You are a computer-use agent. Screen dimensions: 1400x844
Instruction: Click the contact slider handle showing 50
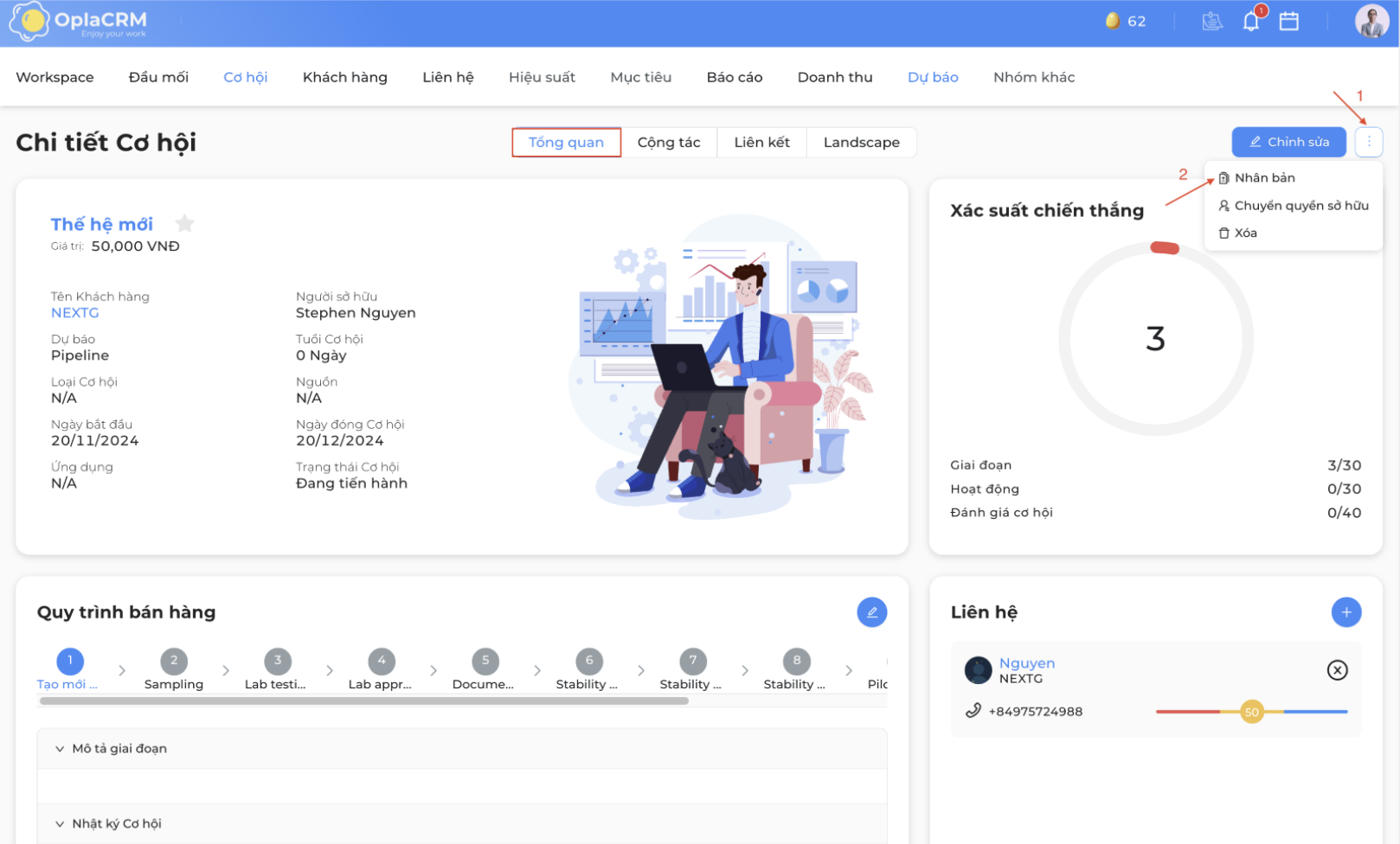pos(1251,712)
